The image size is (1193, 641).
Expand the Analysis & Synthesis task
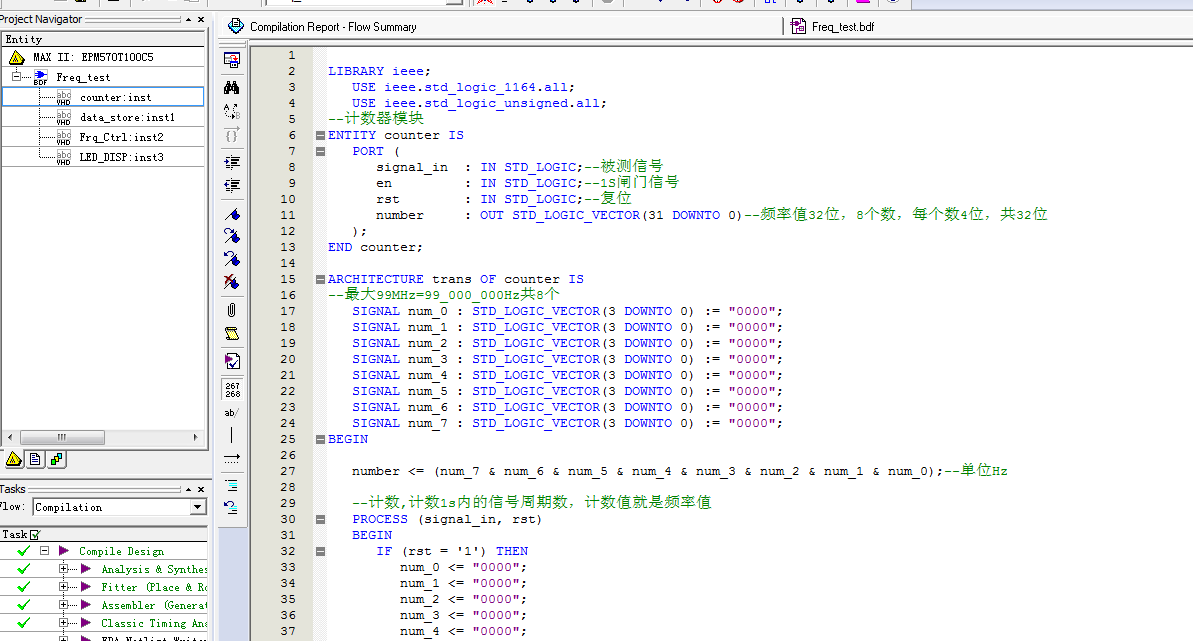(x=63, y=568)
